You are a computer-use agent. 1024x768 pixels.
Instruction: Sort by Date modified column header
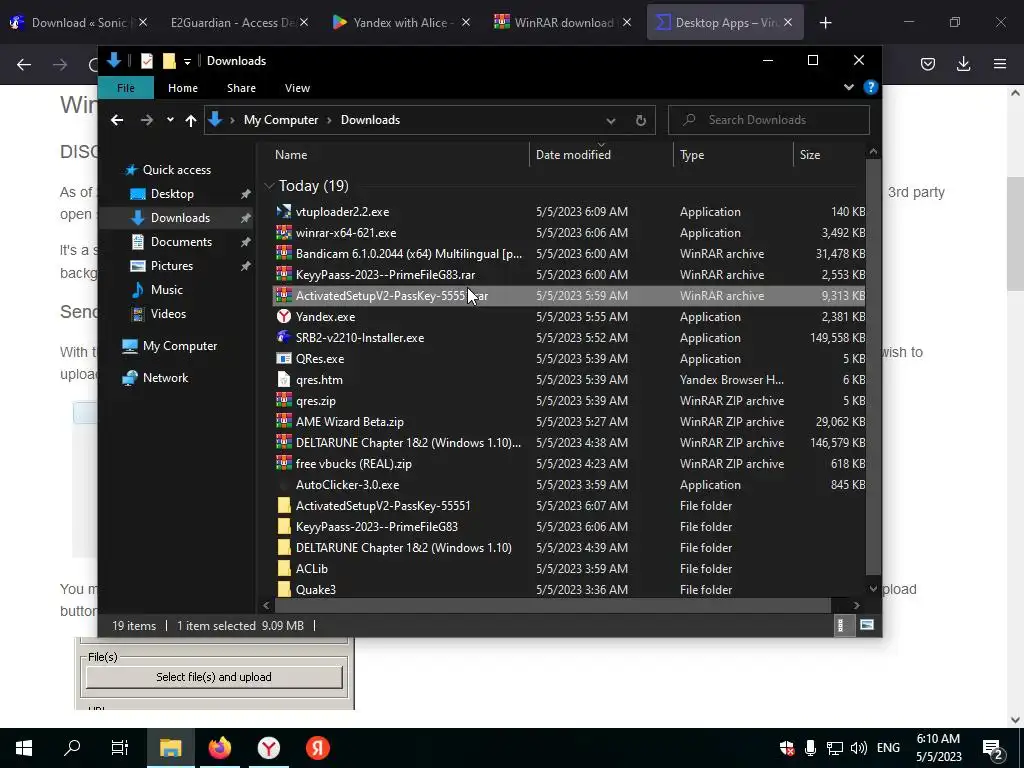click(601, 155)
